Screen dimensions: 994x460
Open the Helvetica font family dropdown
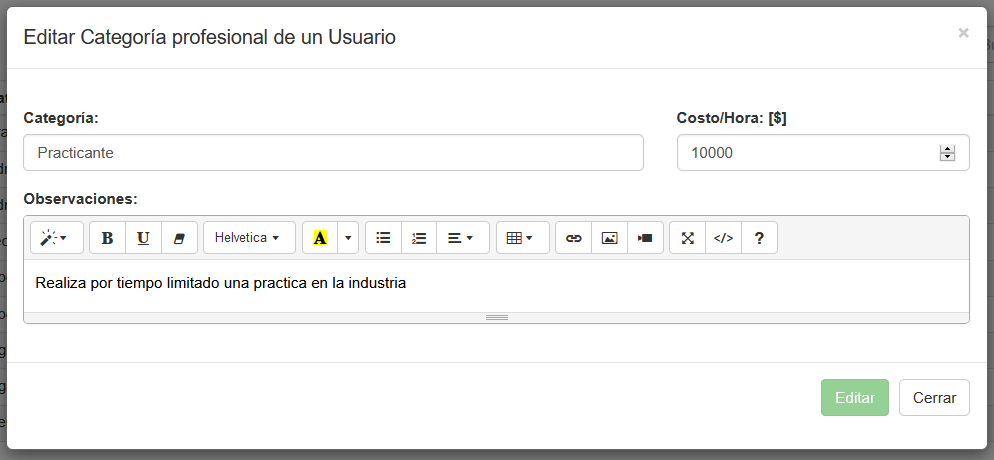(249, 238)
